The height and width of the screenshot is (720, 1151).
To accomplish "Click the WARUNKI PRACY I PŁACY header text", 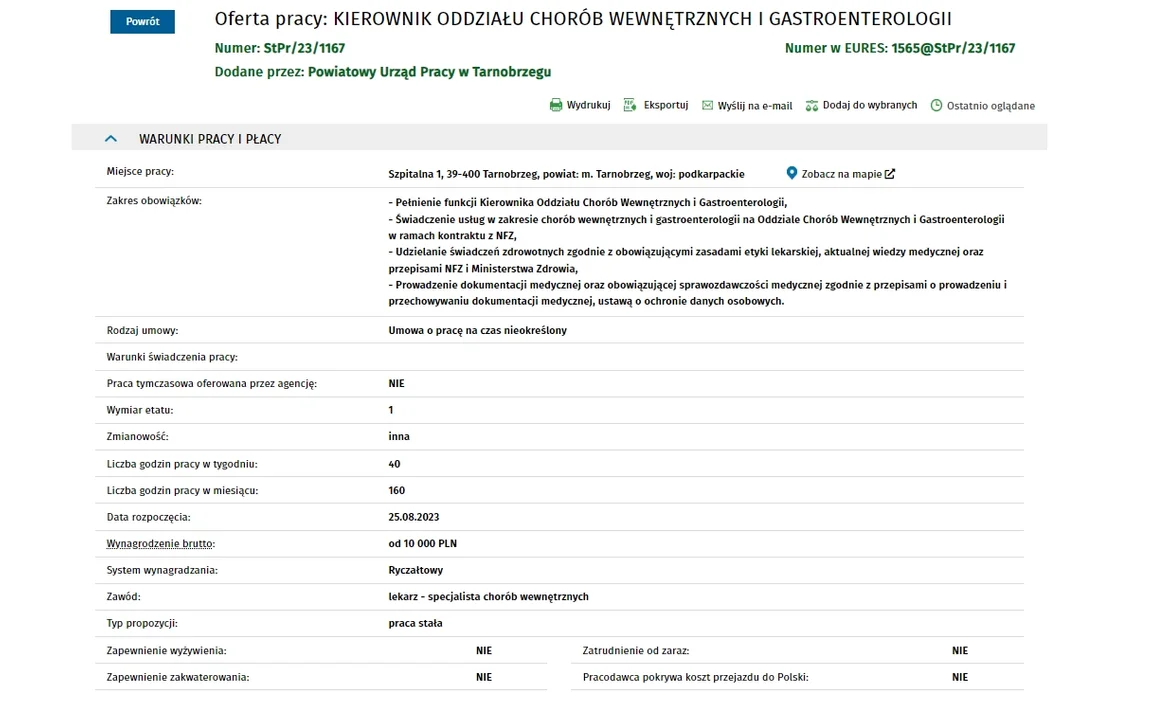I will click(210, 139).
